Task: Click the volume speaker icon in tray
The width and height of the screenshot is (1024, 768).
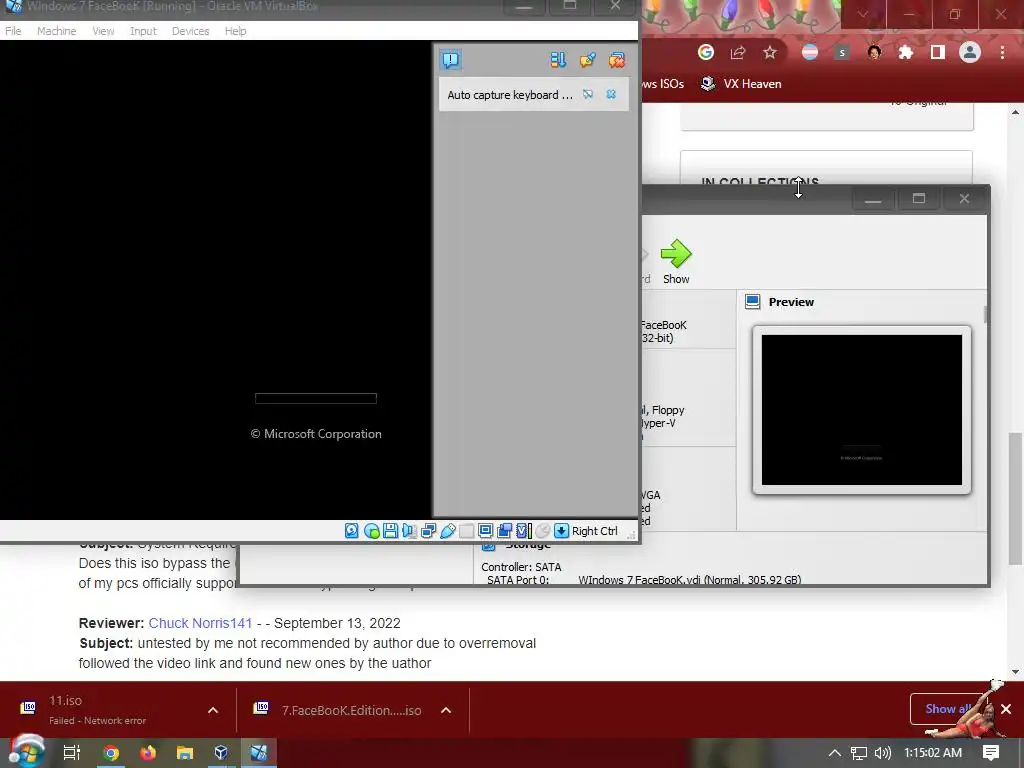Action: (x=883, y=753)
